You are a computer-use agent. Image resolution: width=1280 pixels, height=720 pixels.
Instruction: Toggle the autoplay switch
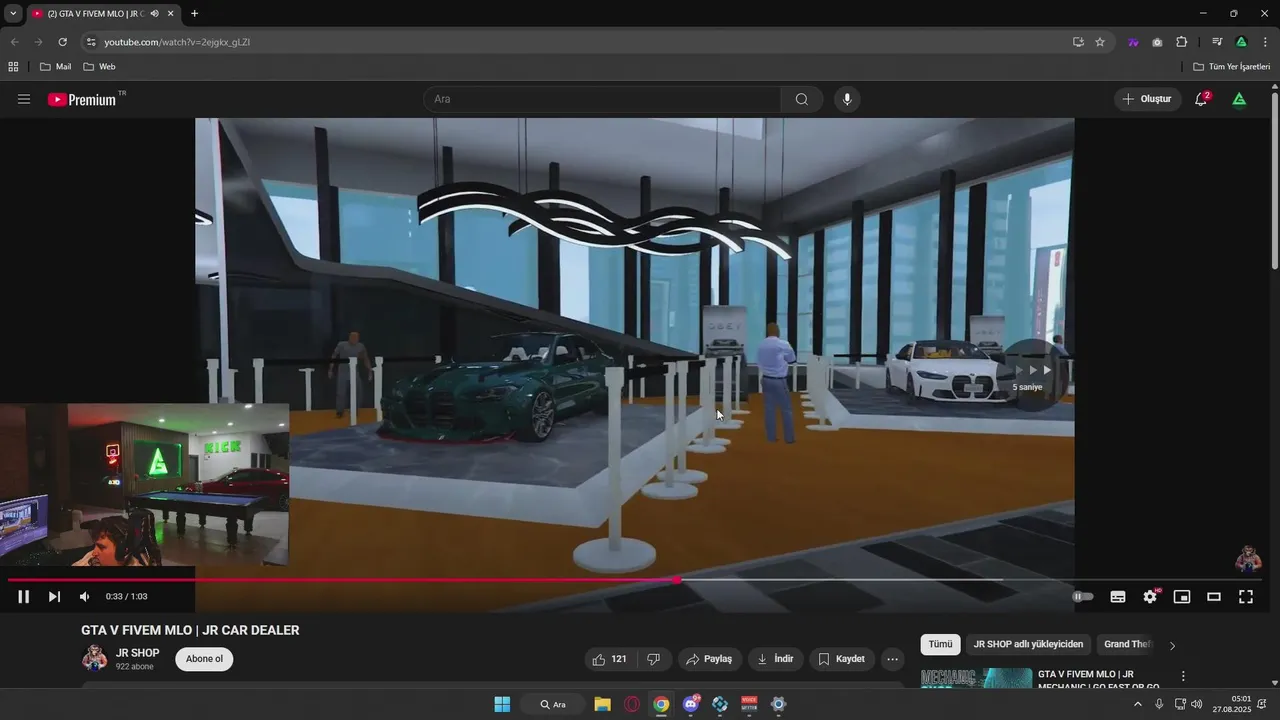[x=1082, y=596]
